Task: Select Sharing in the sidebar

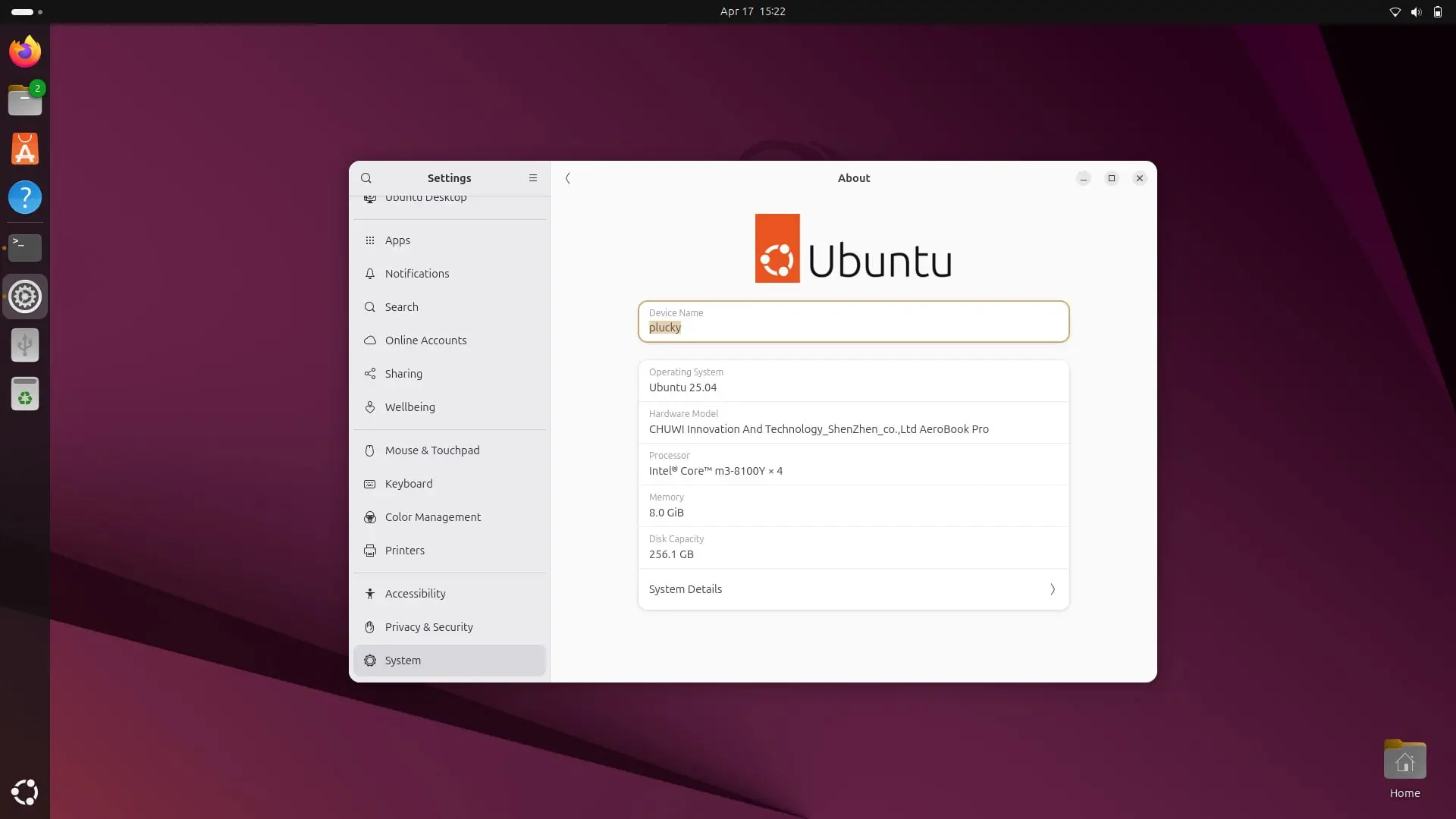Action: [450, 374]
